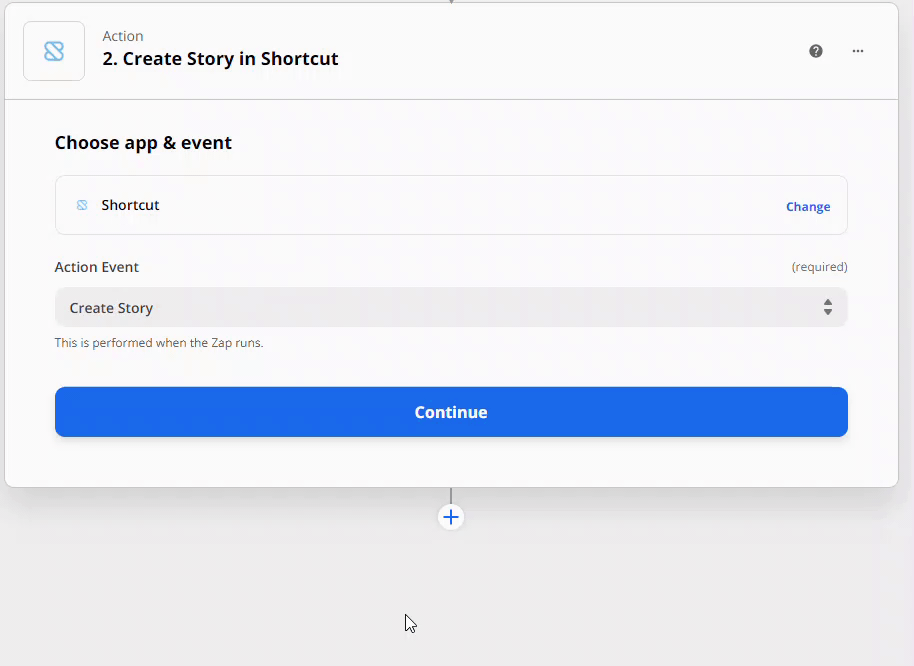Click the 'Choose app & event' section heading
Screen dimensions: 914x666
click(143, 143)
